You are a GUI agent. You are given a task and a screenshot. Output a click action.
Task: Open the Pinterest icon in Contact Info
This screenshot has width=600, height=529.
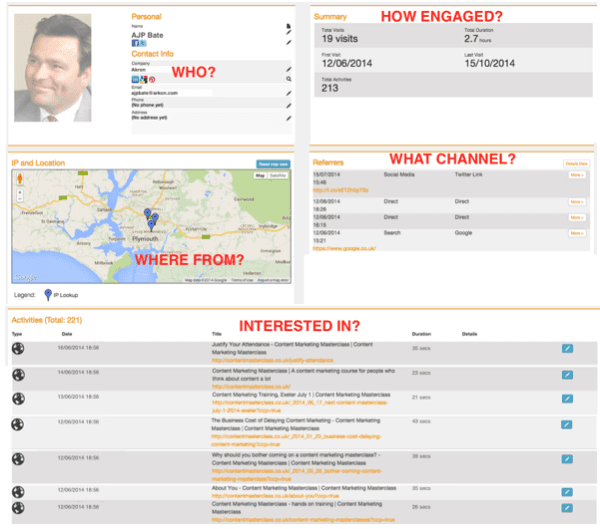click(153, 78)
